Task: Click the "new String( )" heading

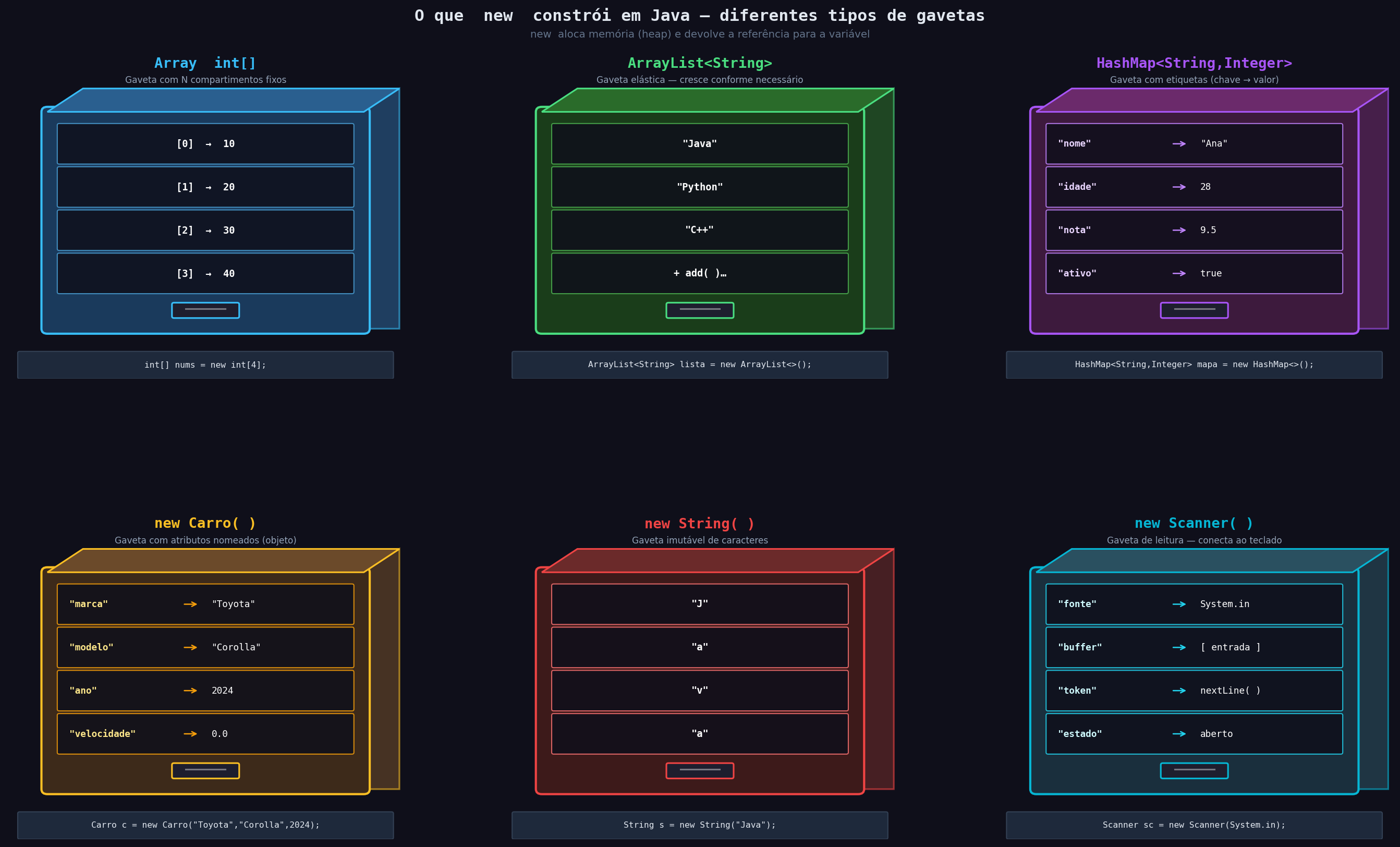Action: 699,524
